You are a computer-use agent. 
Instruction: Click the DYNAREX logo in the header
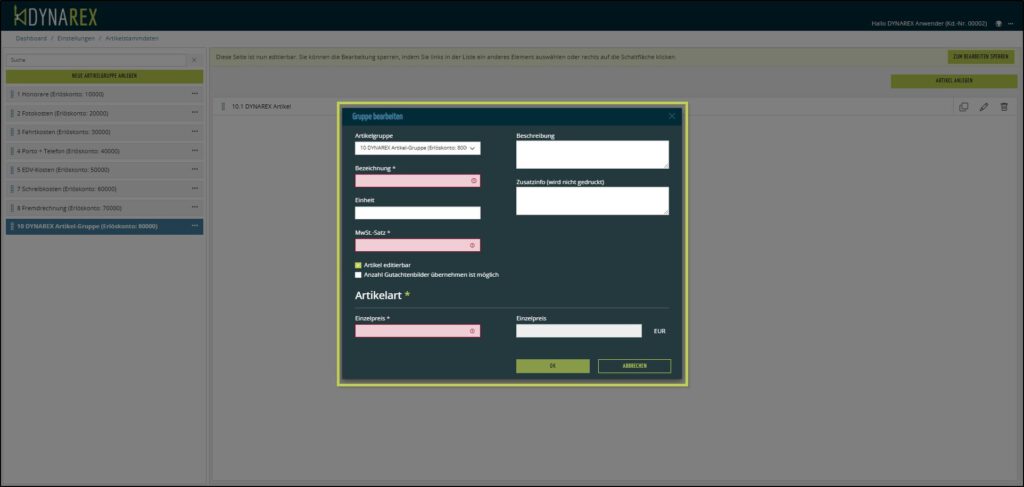(56, 16)
